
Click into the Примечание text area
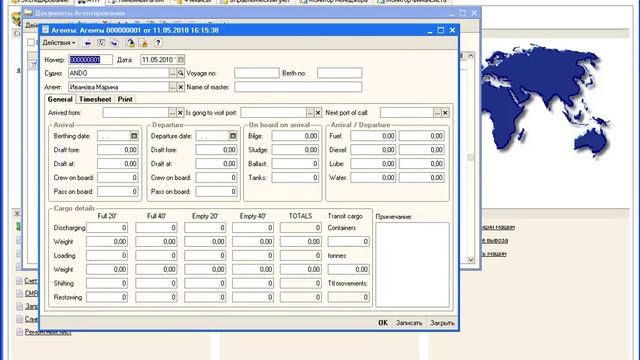click(x=412, y=264)
